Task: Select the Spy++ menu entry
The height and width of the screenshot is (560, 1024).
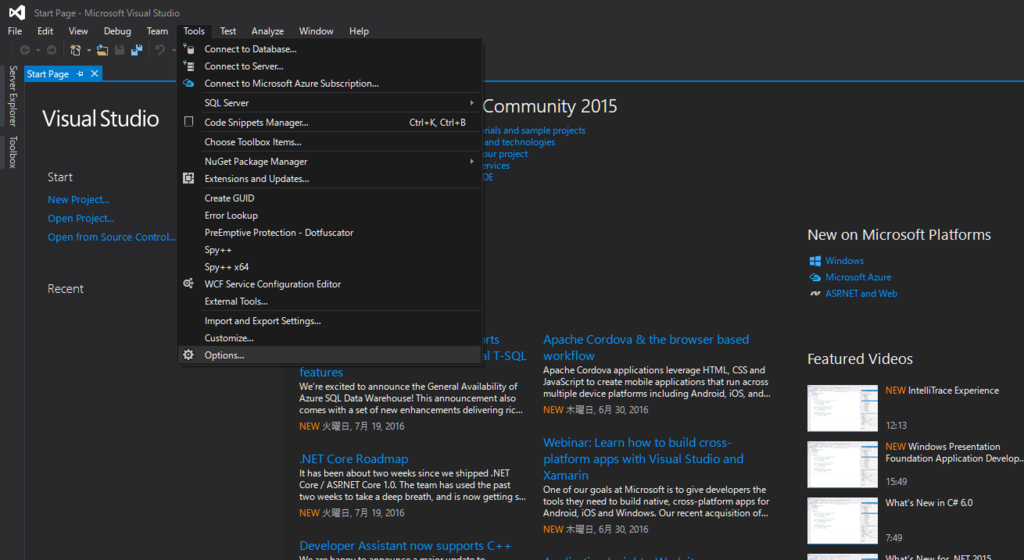Action: tap(330, 250)
